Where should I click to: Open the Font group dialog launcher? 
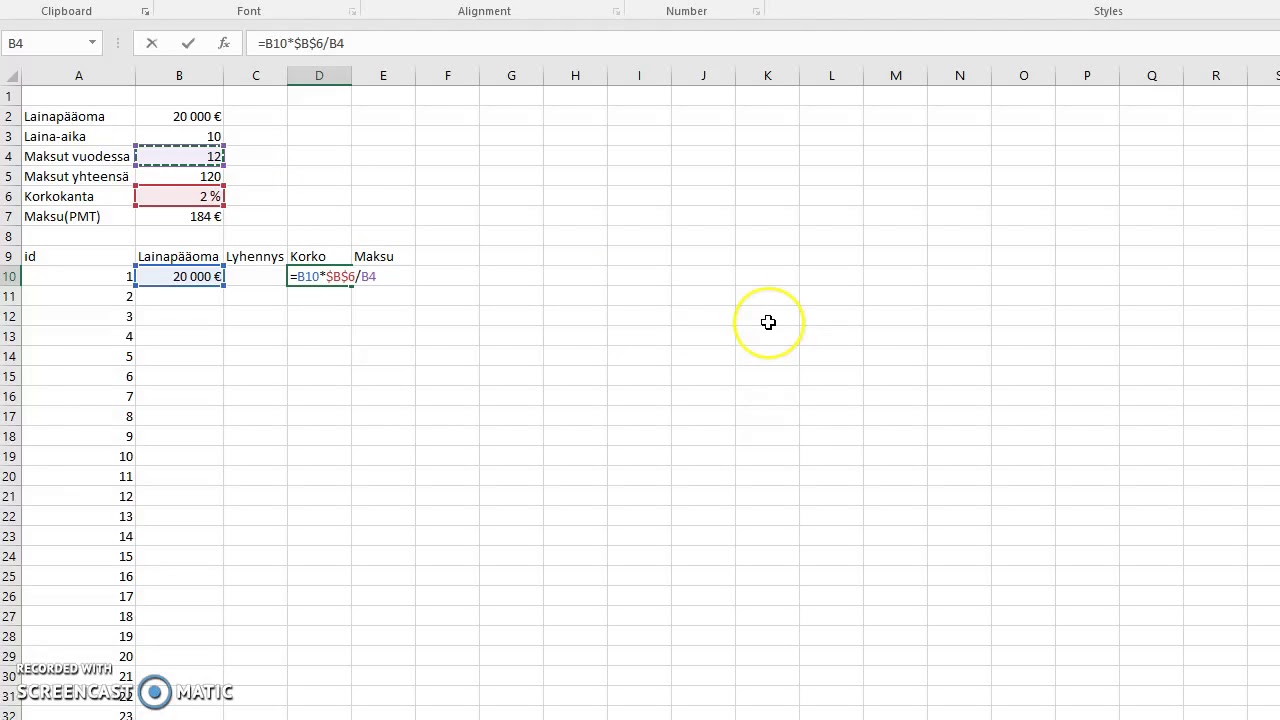pyautogui.click(x=352, y=11)
